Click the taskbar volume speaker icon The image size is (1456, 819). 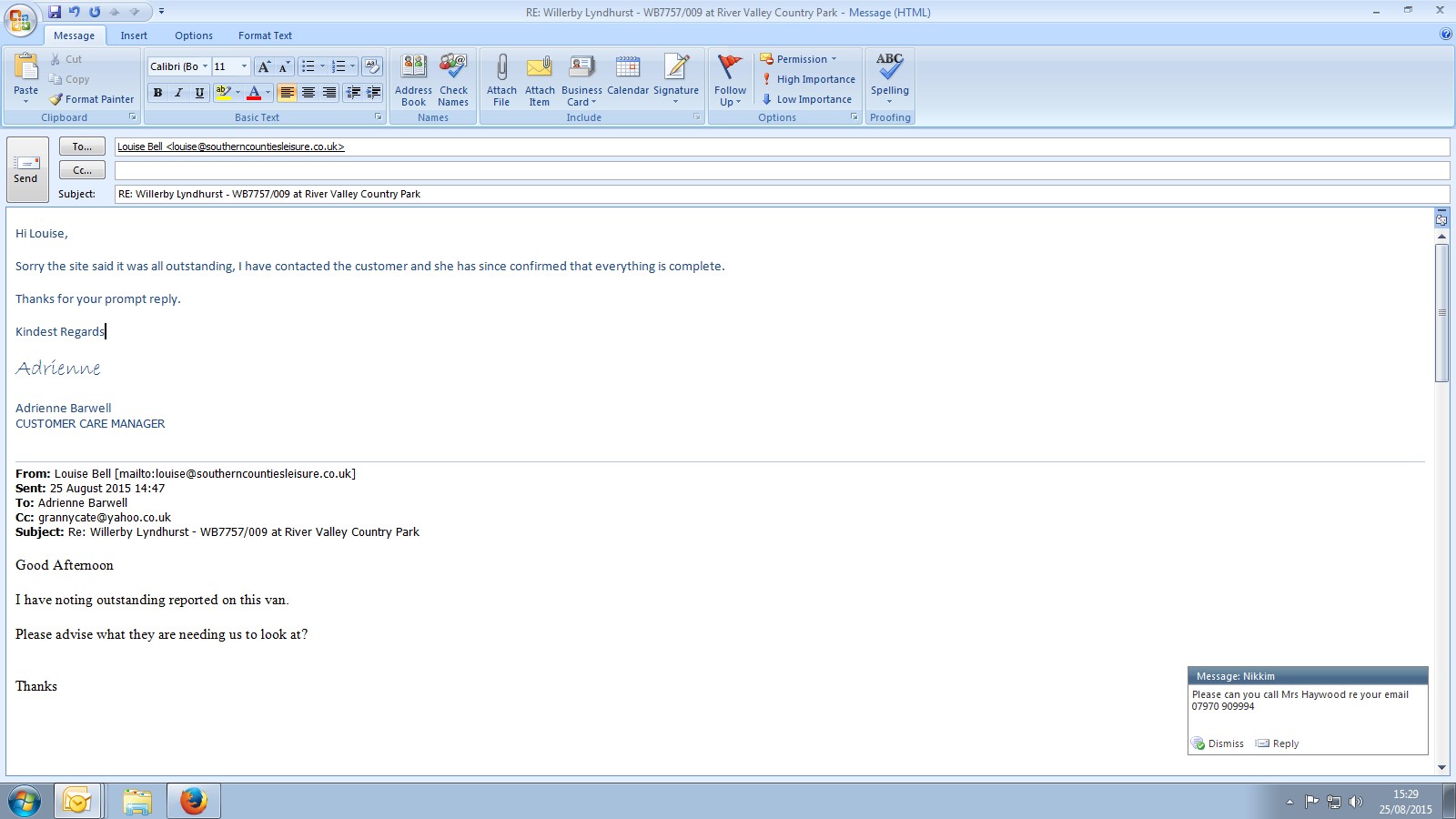click(x=1356, y=802)
